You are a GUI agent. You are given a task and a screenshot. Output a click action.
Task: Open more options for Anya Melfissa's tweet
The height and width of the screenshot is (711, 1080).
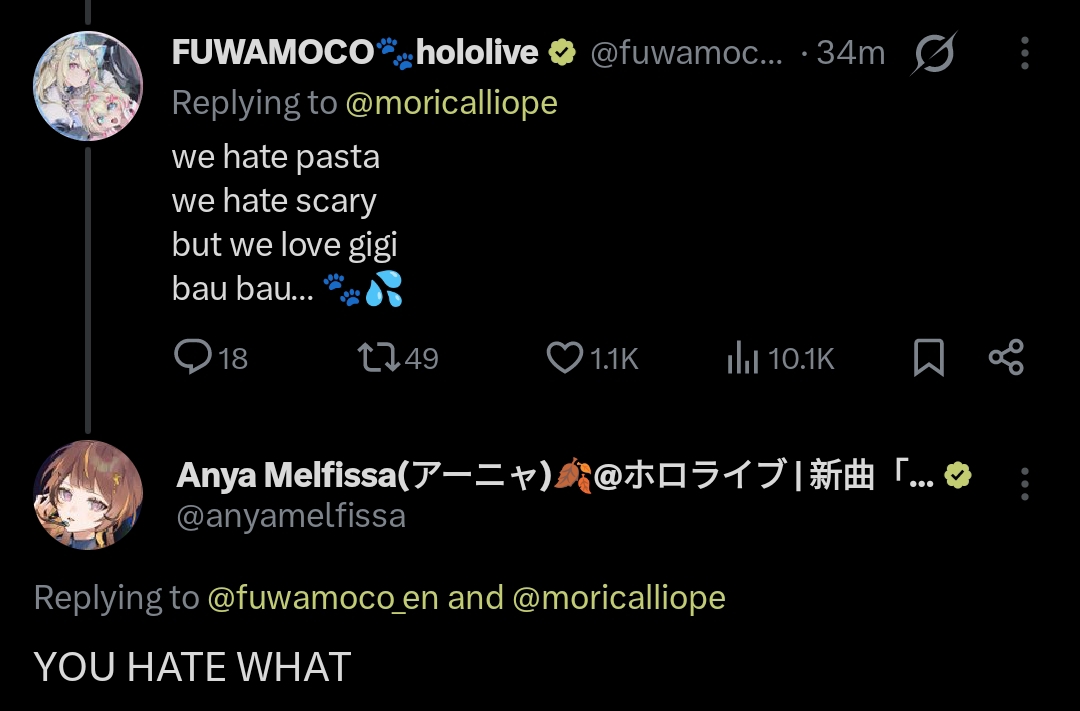(x=1025, y=484)
